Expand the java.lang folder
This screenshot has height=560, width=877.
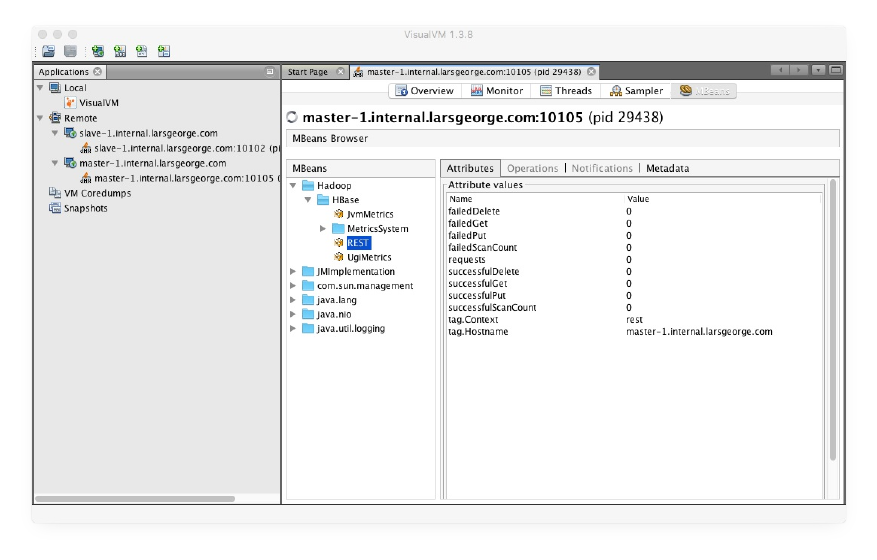click(x=293, y=300)
